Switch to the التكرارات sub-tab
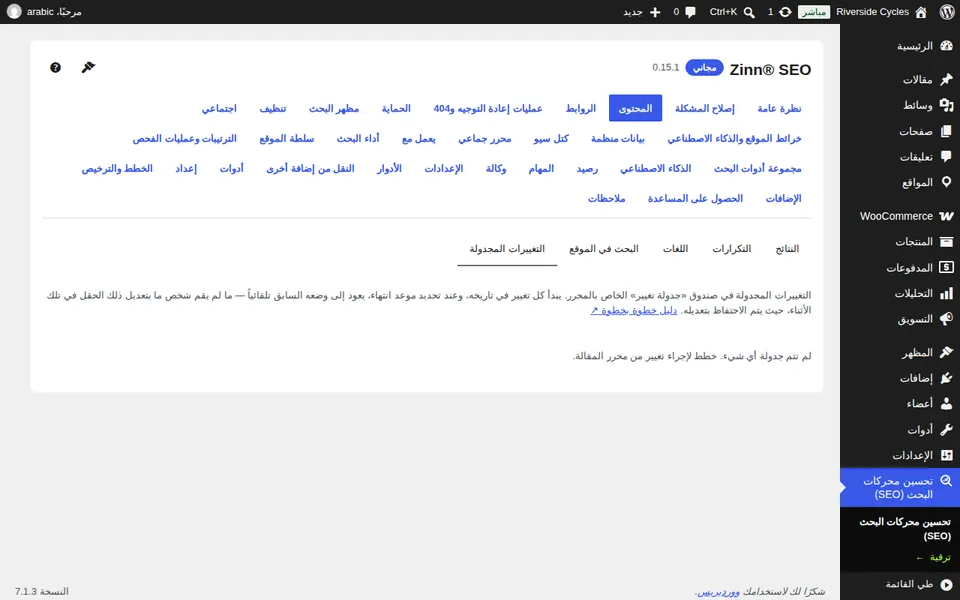Image resolution: width=960 pixels, height=600 pixels. click(x=732, y=249)
